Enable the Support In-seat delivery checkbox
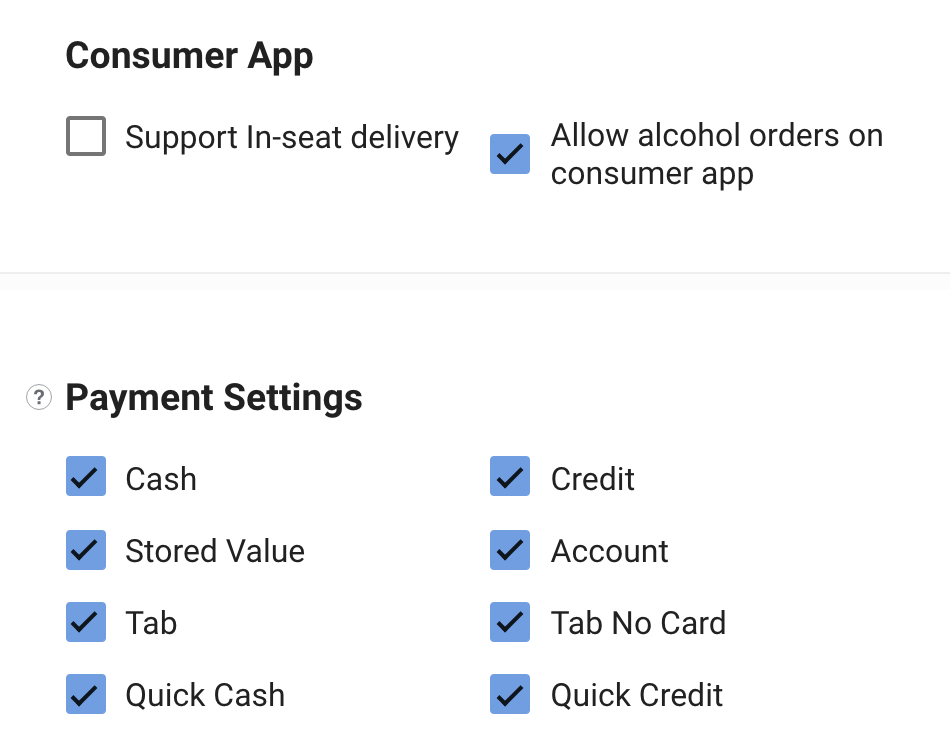This screenshot has width=950, height=732. click(x=86, y=136)
